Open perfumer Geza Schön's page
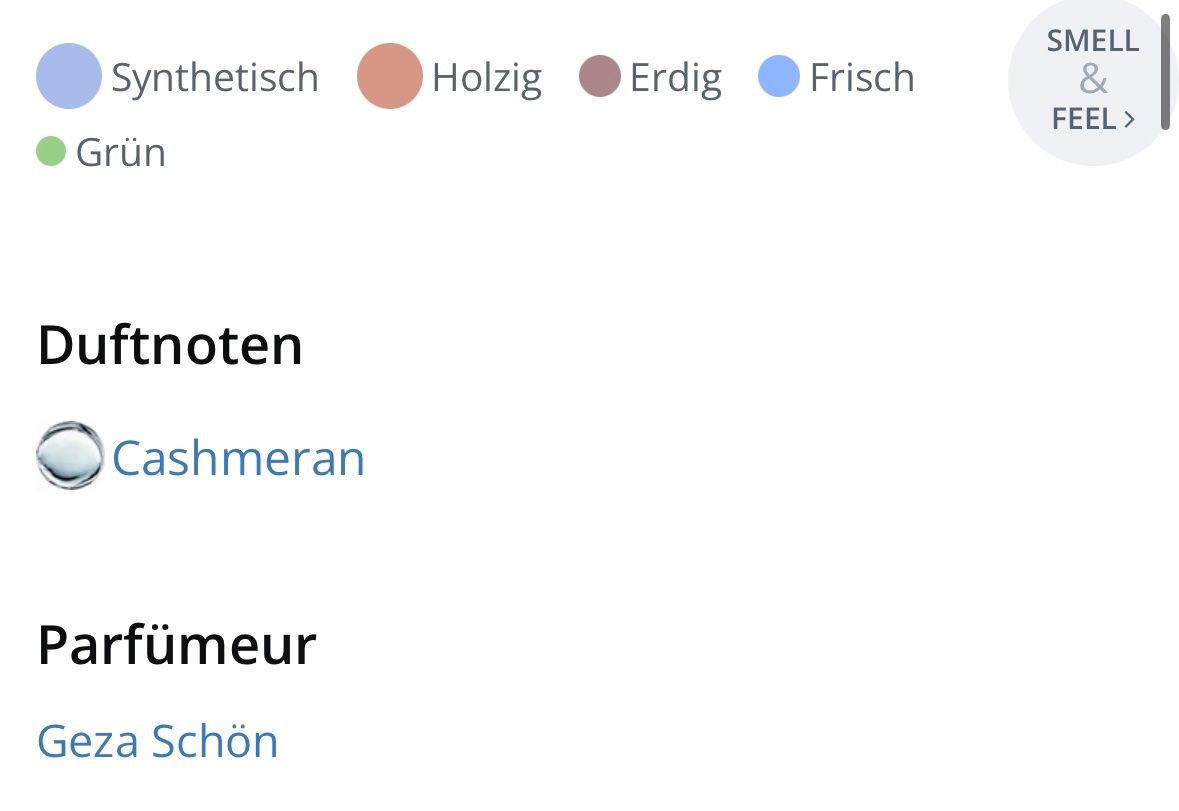Screen dimensions: 1179x811 click(157, 740)
